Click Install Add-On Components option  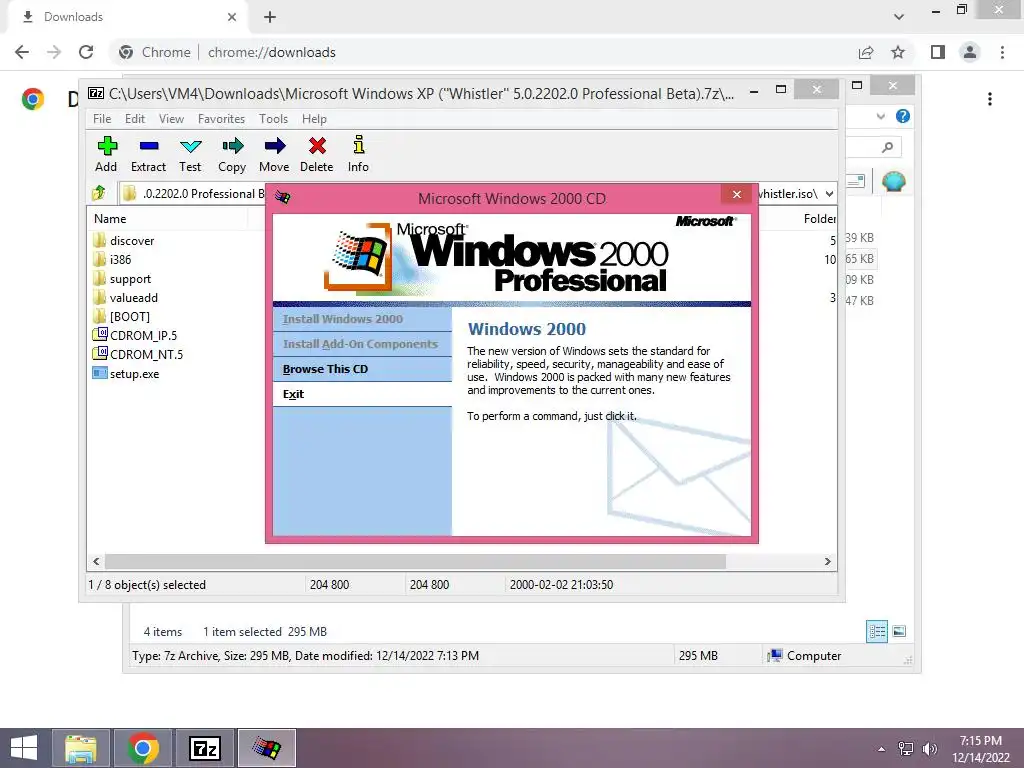[x=362, y=344]
